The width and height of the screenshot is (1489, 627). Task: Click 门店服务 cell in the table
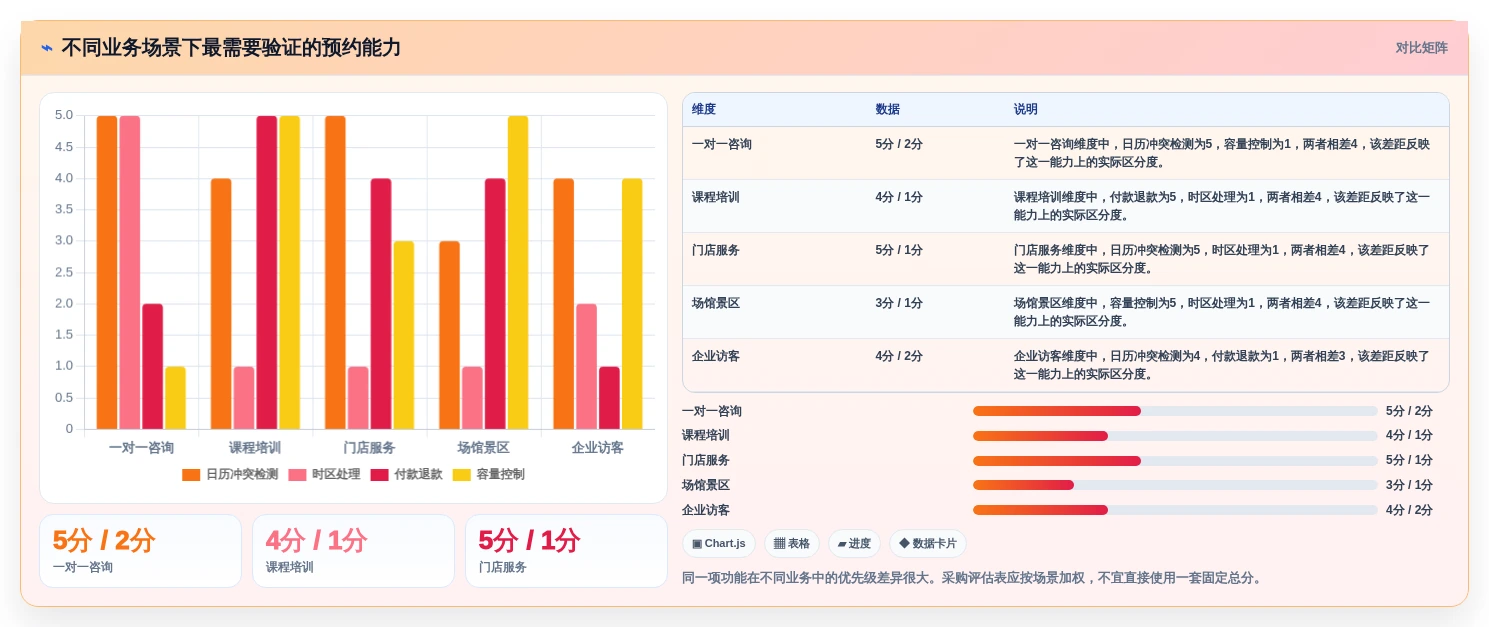click(x=716, y=250)
